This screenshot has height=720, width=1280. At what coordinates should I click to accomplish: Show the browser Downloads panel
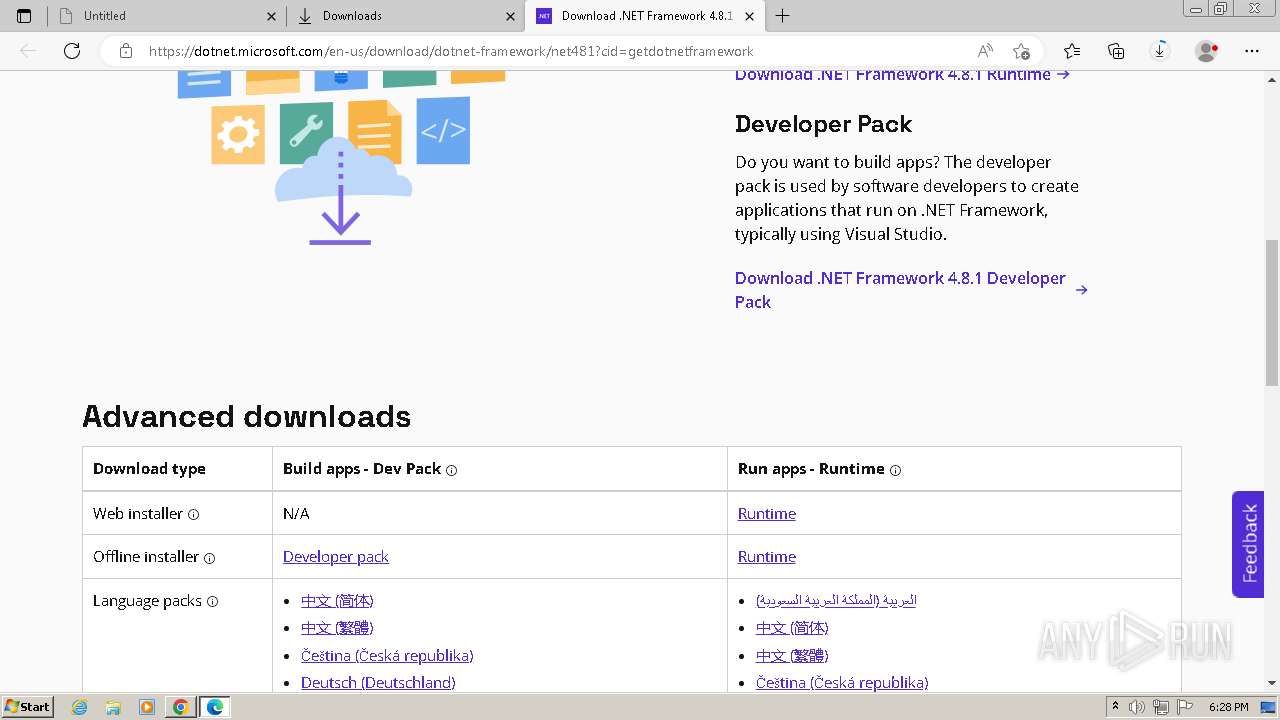tap(1160, 51)
